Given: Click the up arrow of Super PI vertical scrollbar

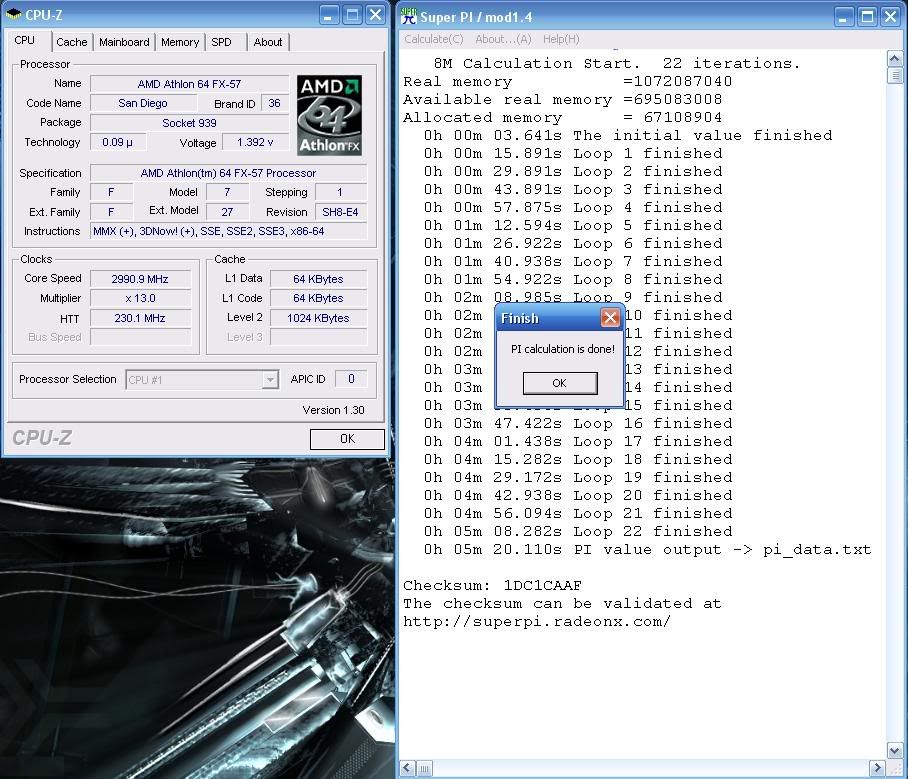Looking at the screenshot, I should pyautogui.click(x=894, y=58).
